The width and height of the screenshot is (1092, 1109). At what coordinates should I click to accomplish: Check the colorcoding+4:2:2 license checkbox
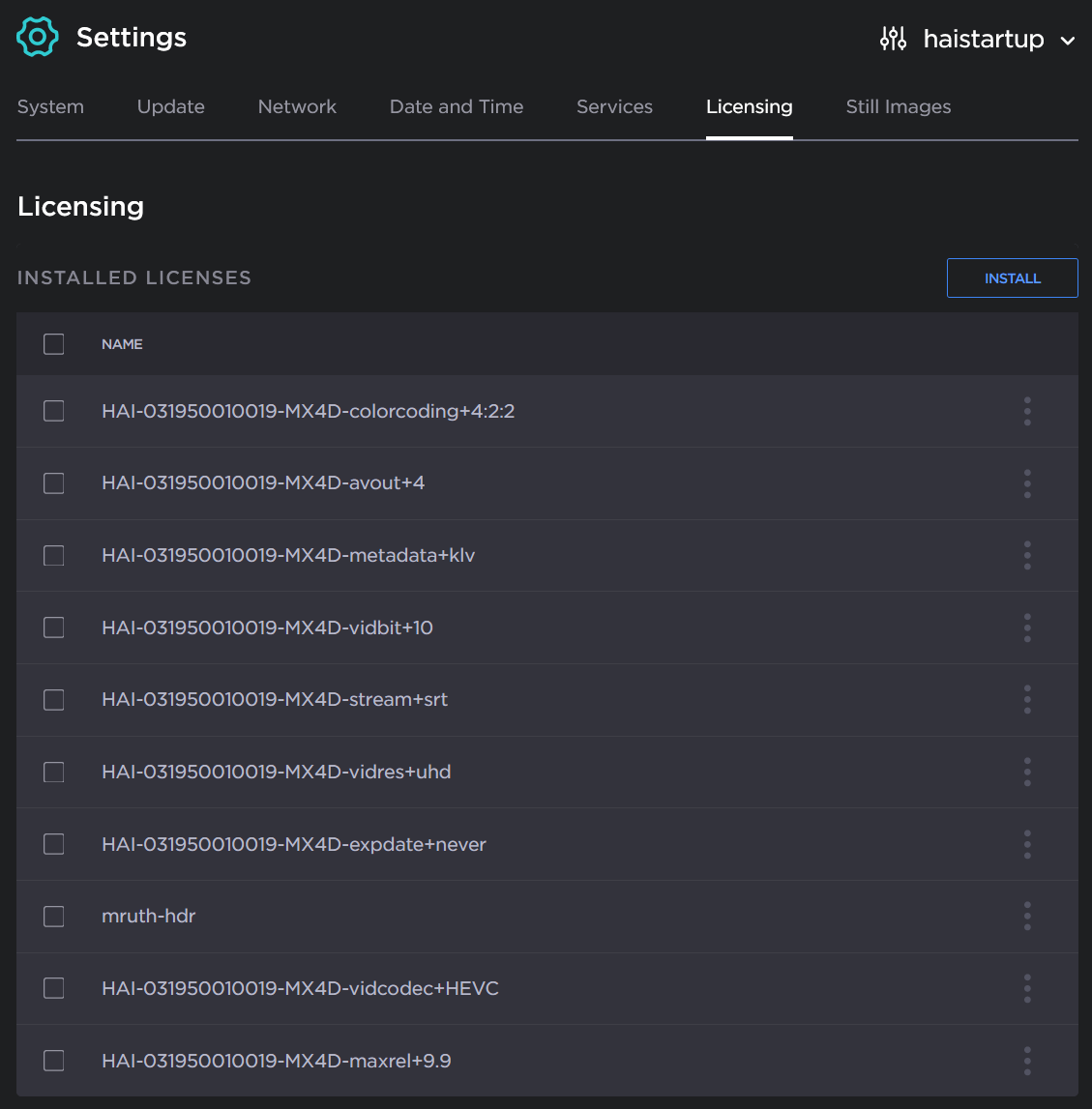click(53, 411)
